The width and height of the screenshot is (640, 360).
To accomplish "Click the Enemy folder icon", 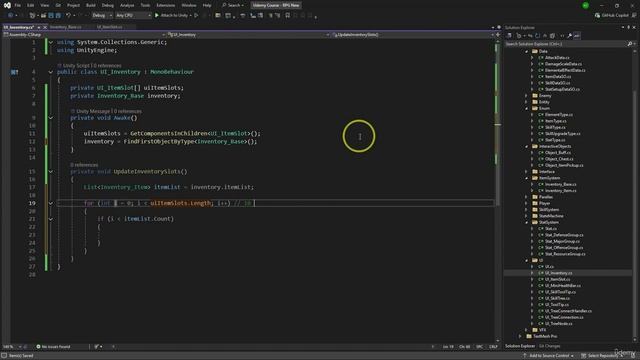I will point(535,96).
